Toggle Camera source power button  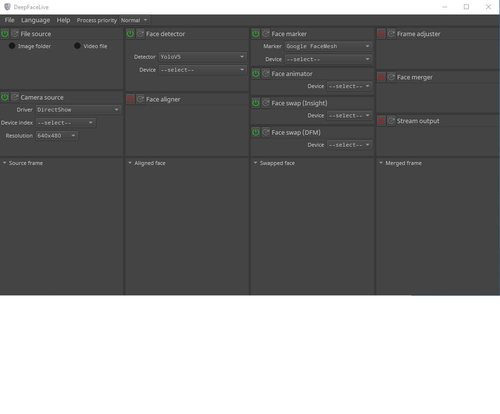coord(5,97)
